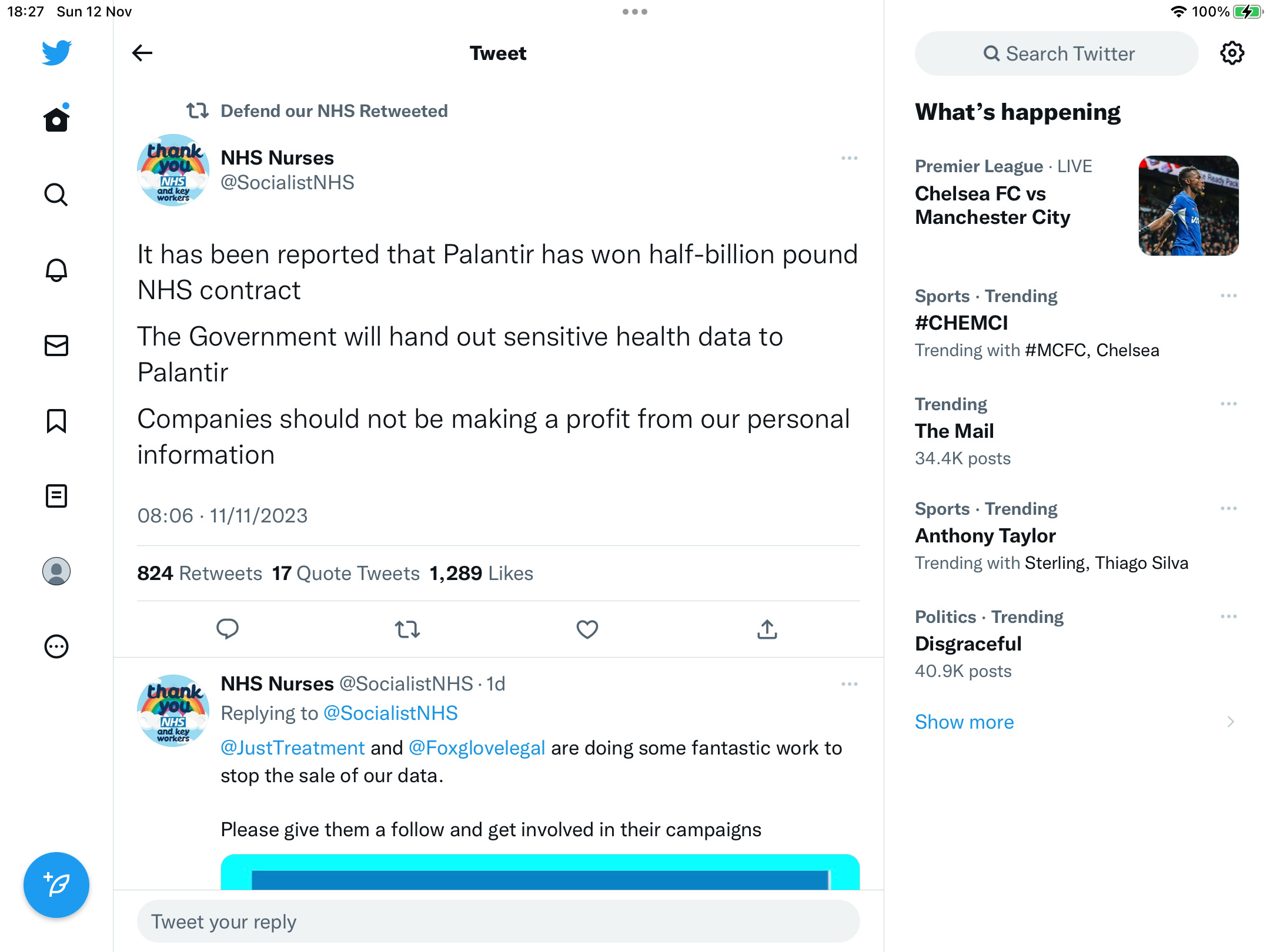Expand trends with Show more
1270x952 pixels.
click(x=964, y=722)
